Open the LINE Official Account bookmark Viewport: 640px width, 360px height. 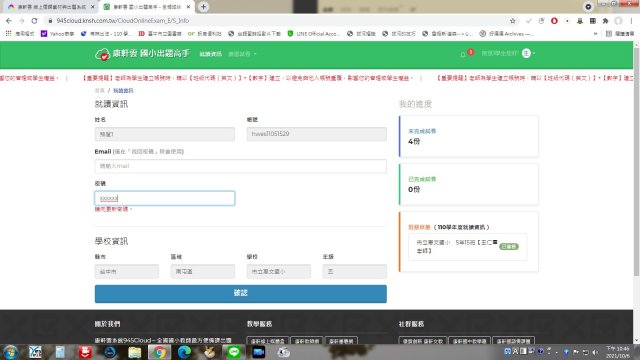click(x=313, y=33)
